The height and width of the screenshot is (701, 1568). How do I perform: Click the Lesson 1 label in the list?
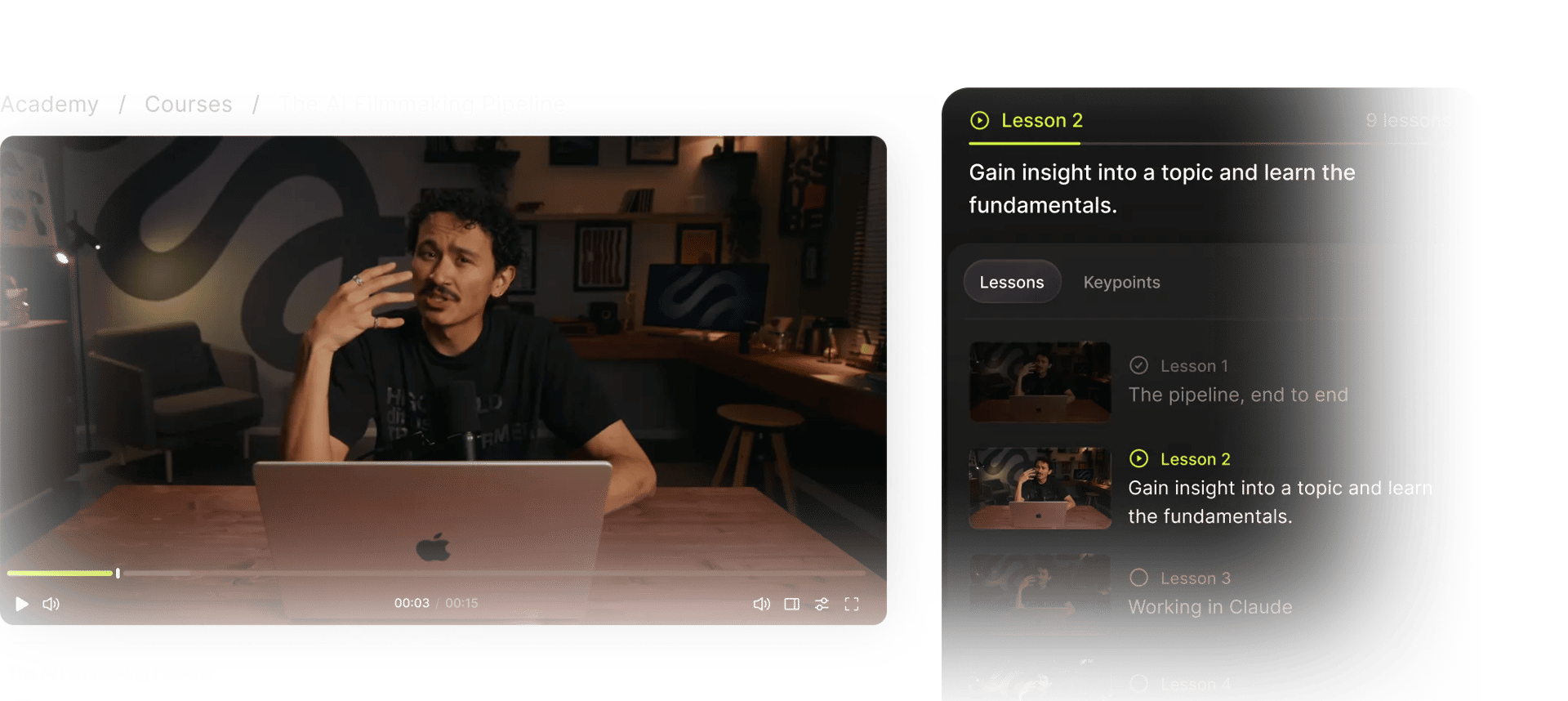(1194, 366)
